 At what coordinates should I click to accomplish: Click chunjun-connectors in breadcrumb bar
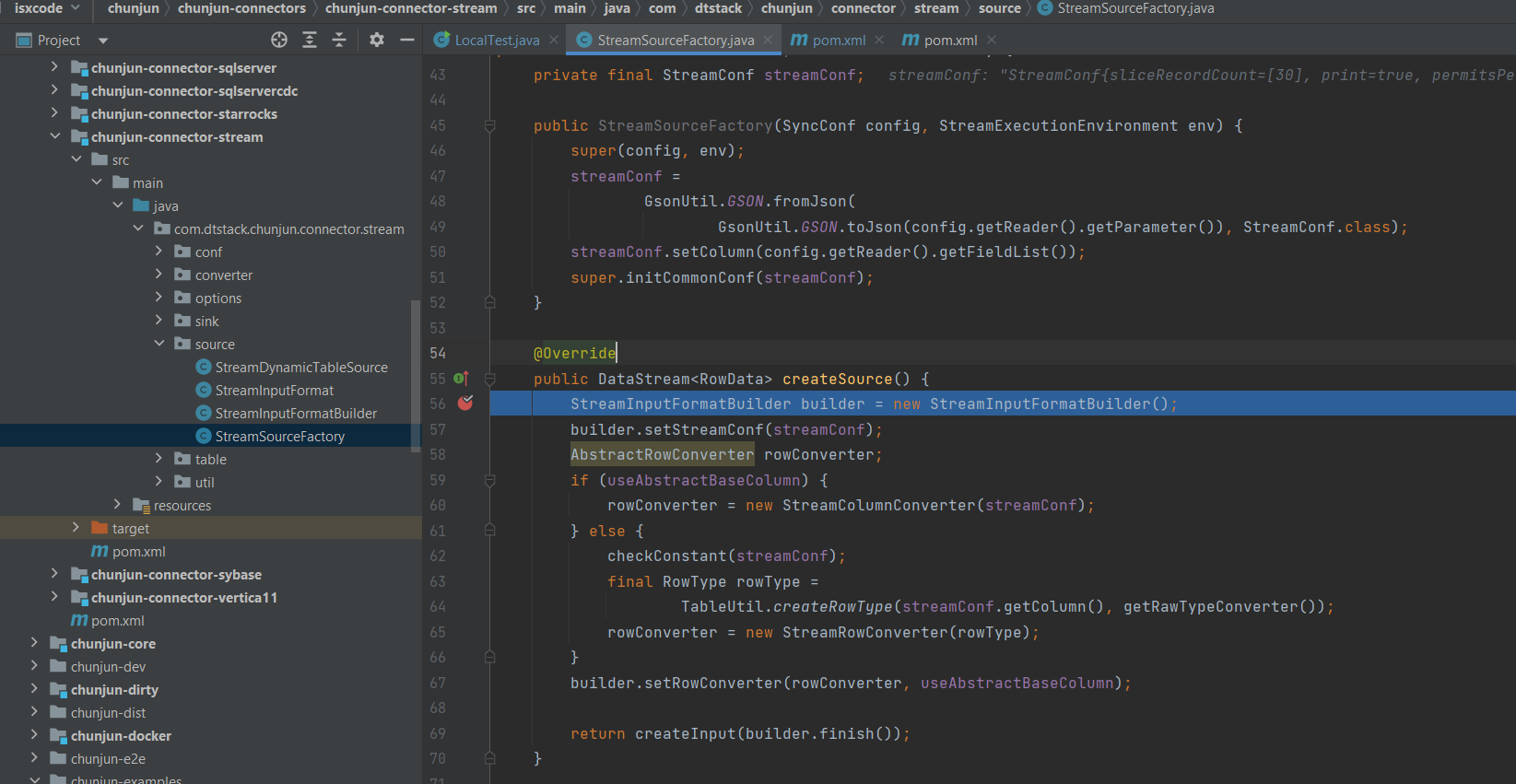tap(241, 8)
